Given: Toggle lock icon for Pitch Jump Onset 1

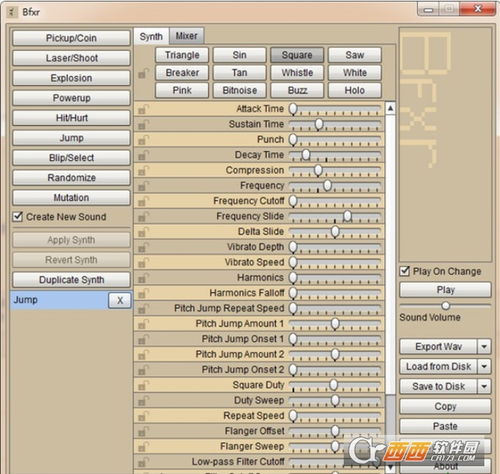Looking at the screenshot, I should click(143, 339).
